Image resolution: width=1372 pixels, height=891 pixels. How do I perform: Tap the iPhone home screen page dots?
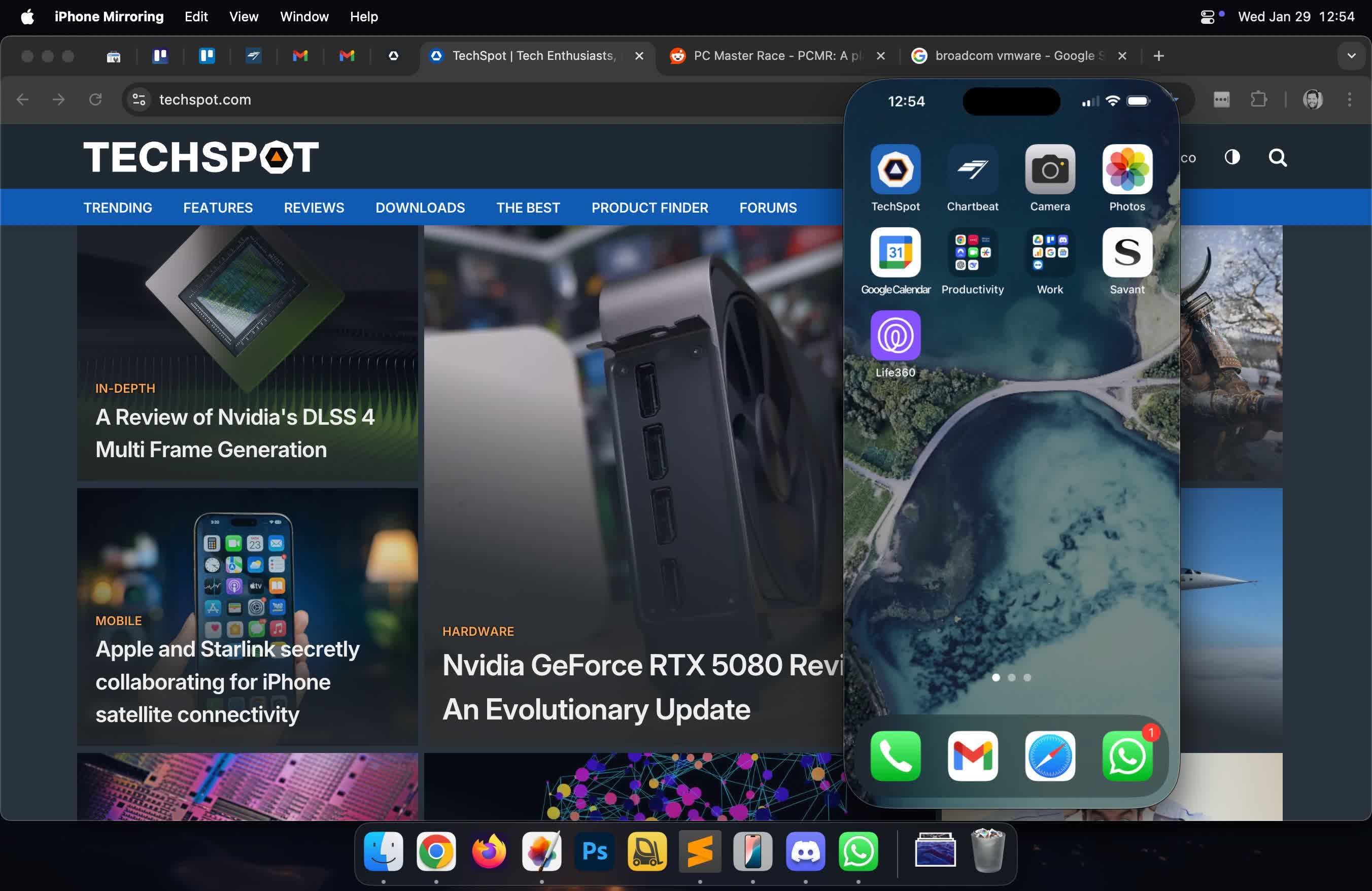[x=1011, y=677]
